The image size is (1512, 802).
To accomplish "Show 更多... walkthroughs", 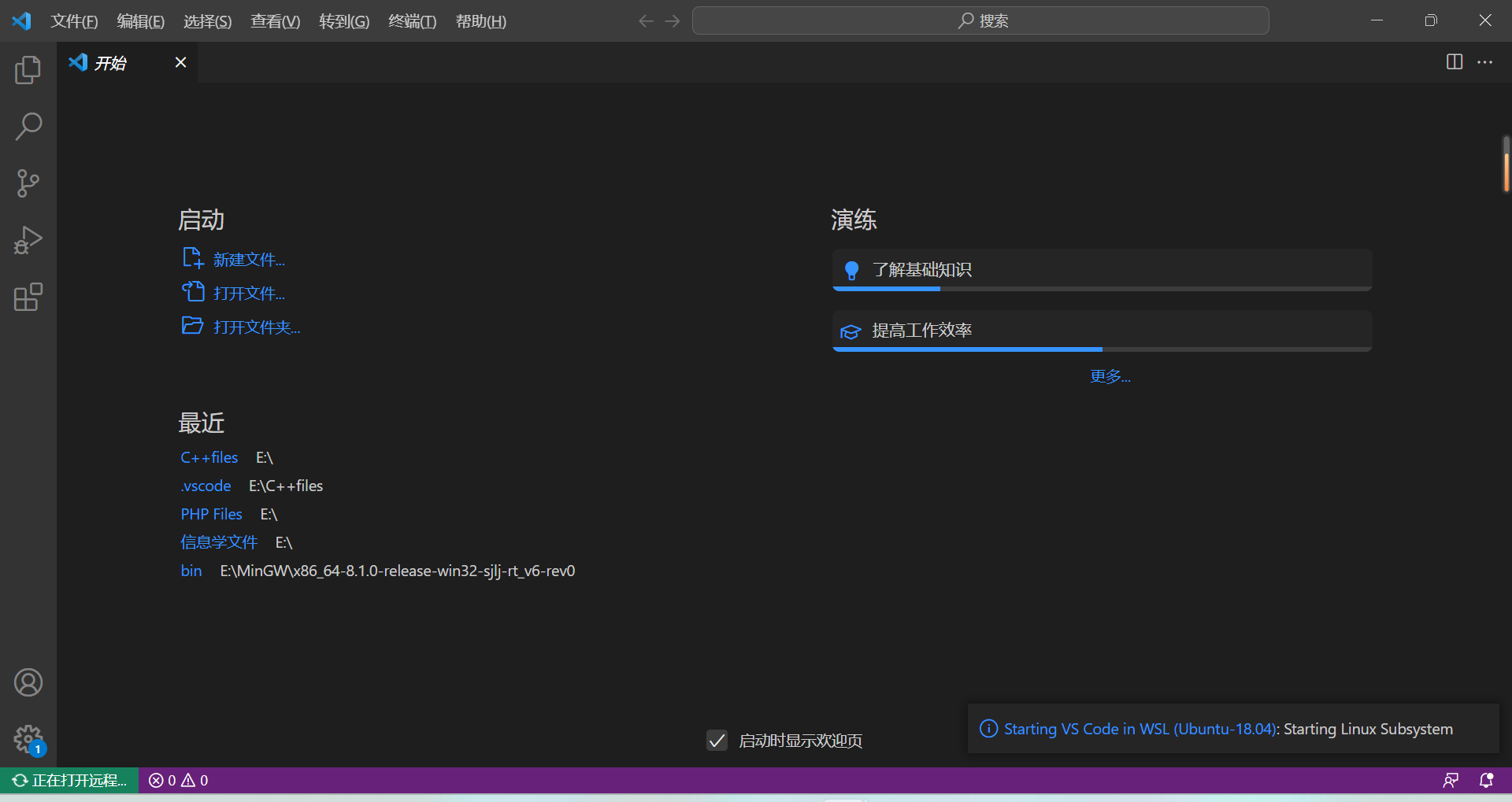I will (x=1110, y=376).
